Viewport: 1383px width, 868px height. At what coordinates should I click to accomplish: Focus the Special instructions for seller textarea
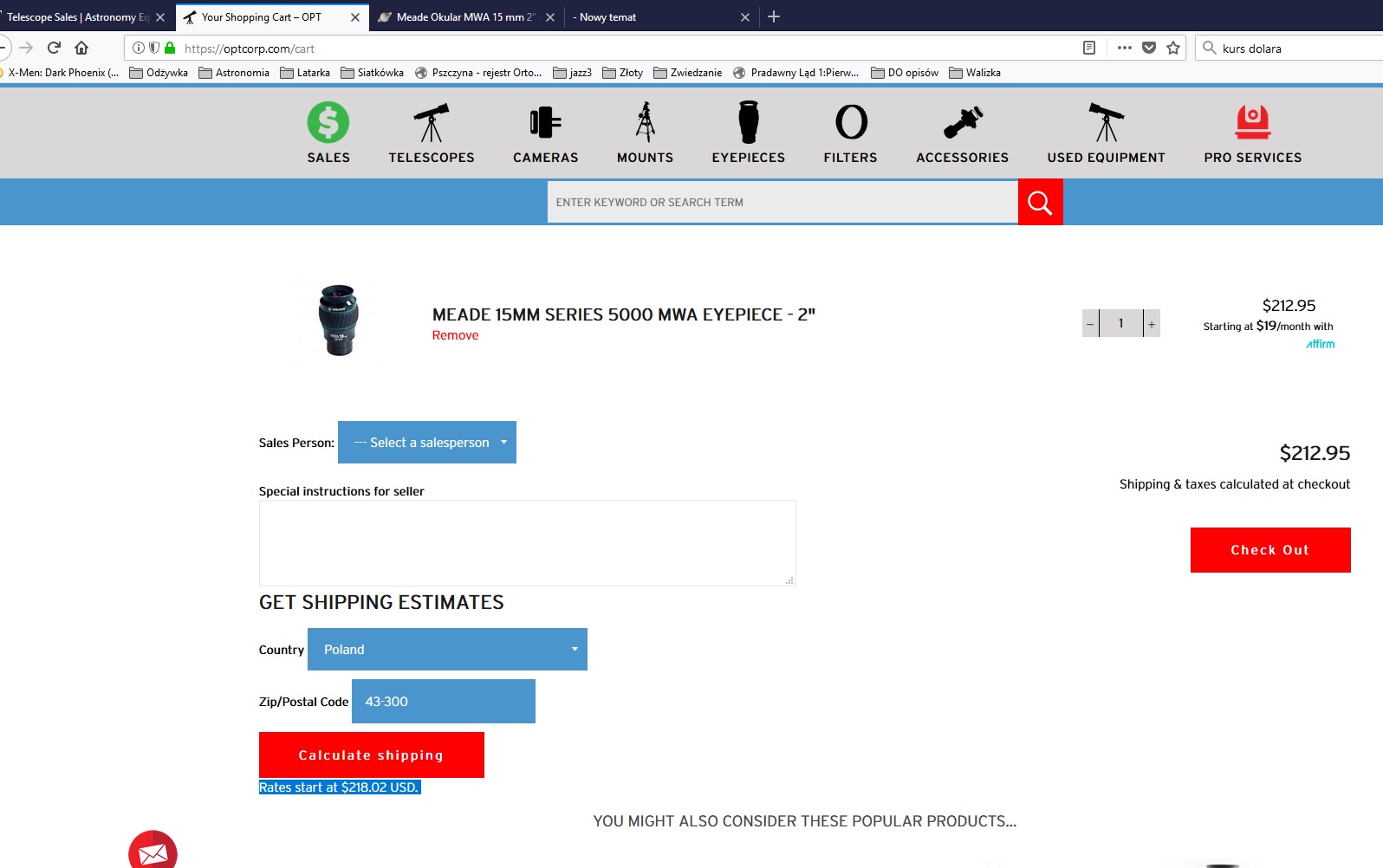point(527,543)
